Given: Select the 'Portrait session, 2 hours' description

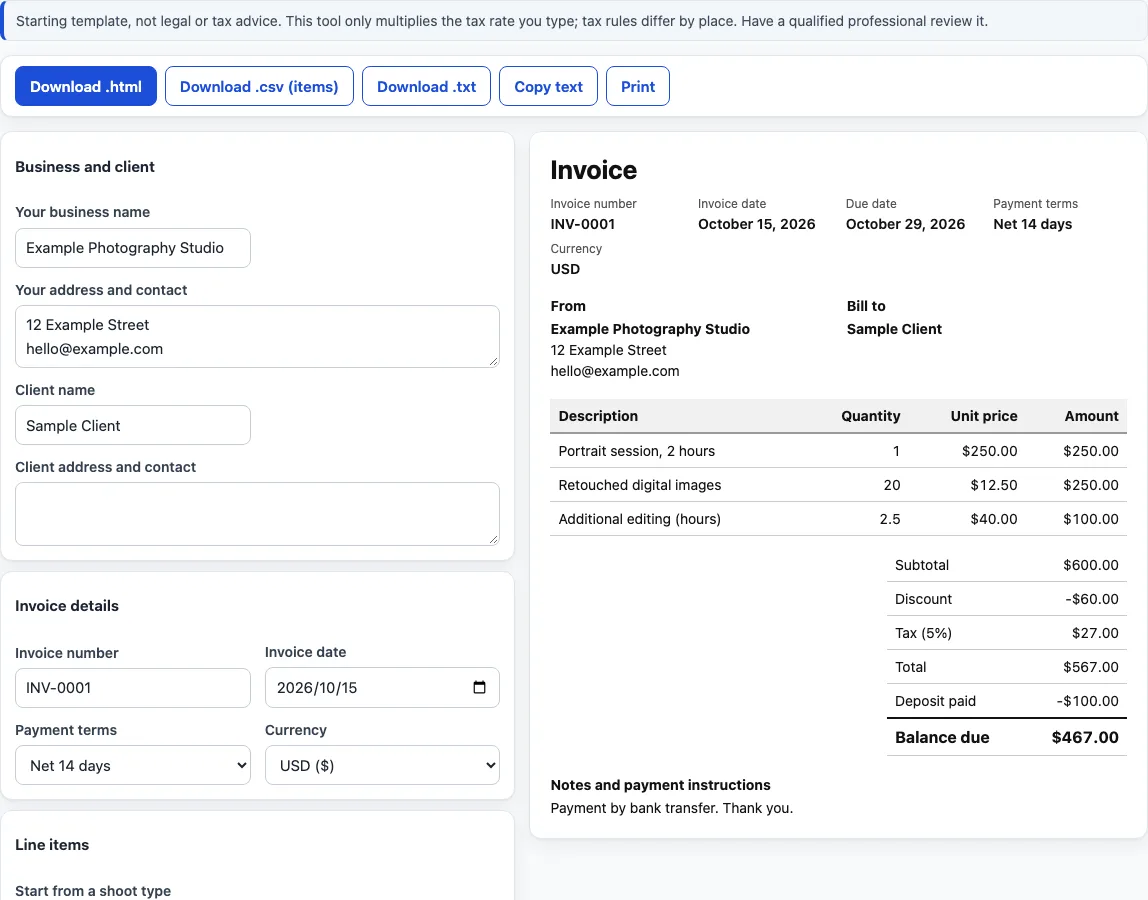Looking at the screenshot, I should point(636,451).
